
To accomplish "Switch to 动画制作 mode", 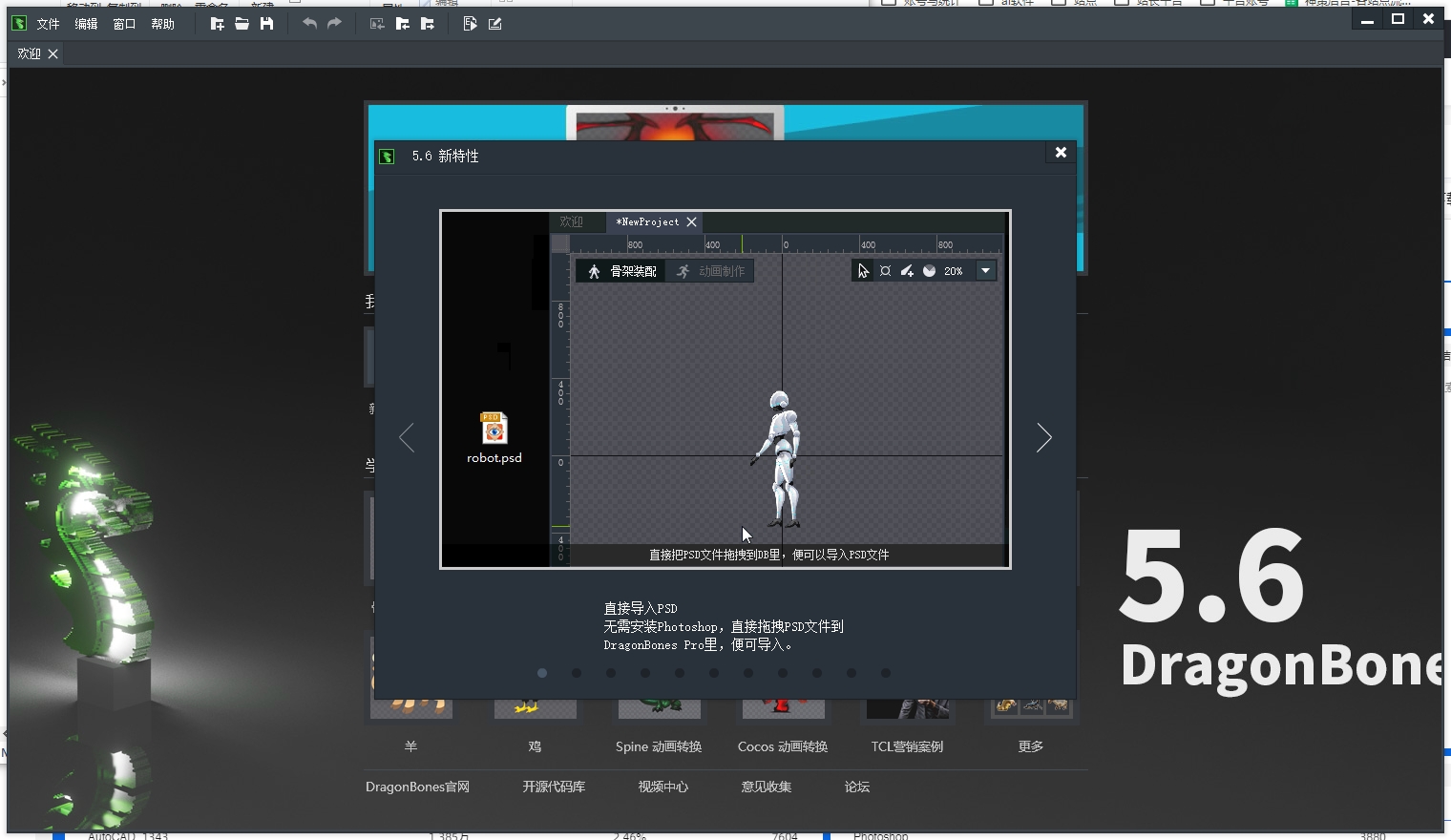I will coord(711,270).
